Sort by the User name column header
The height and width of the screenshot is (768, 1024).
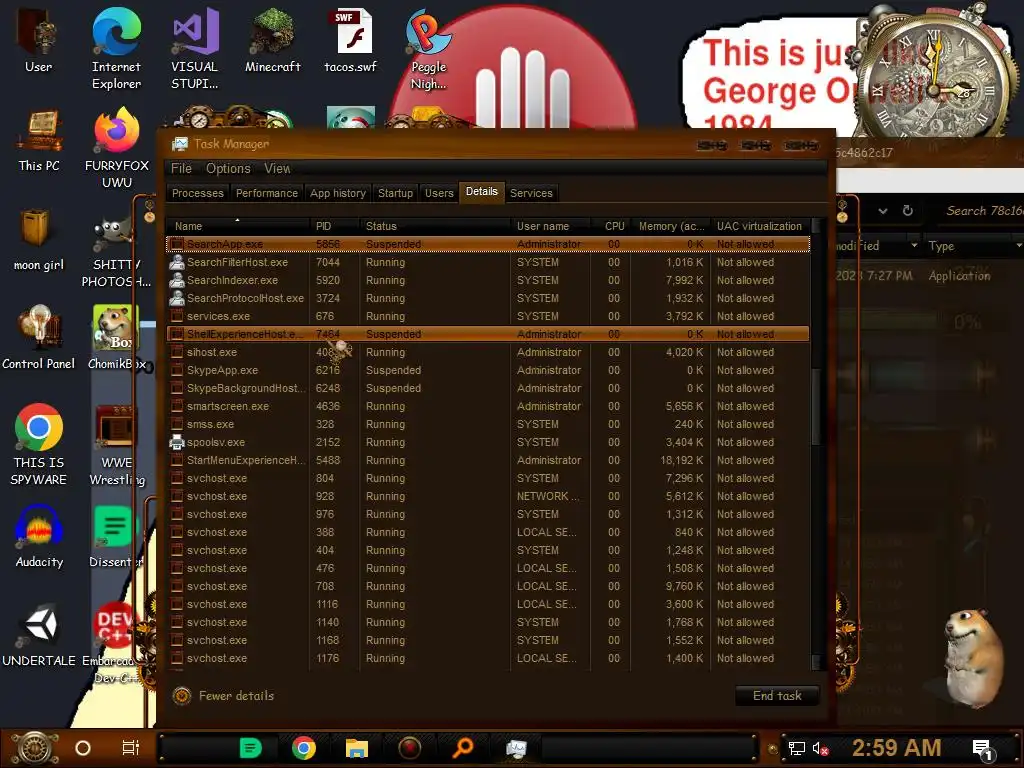(551, 226)
